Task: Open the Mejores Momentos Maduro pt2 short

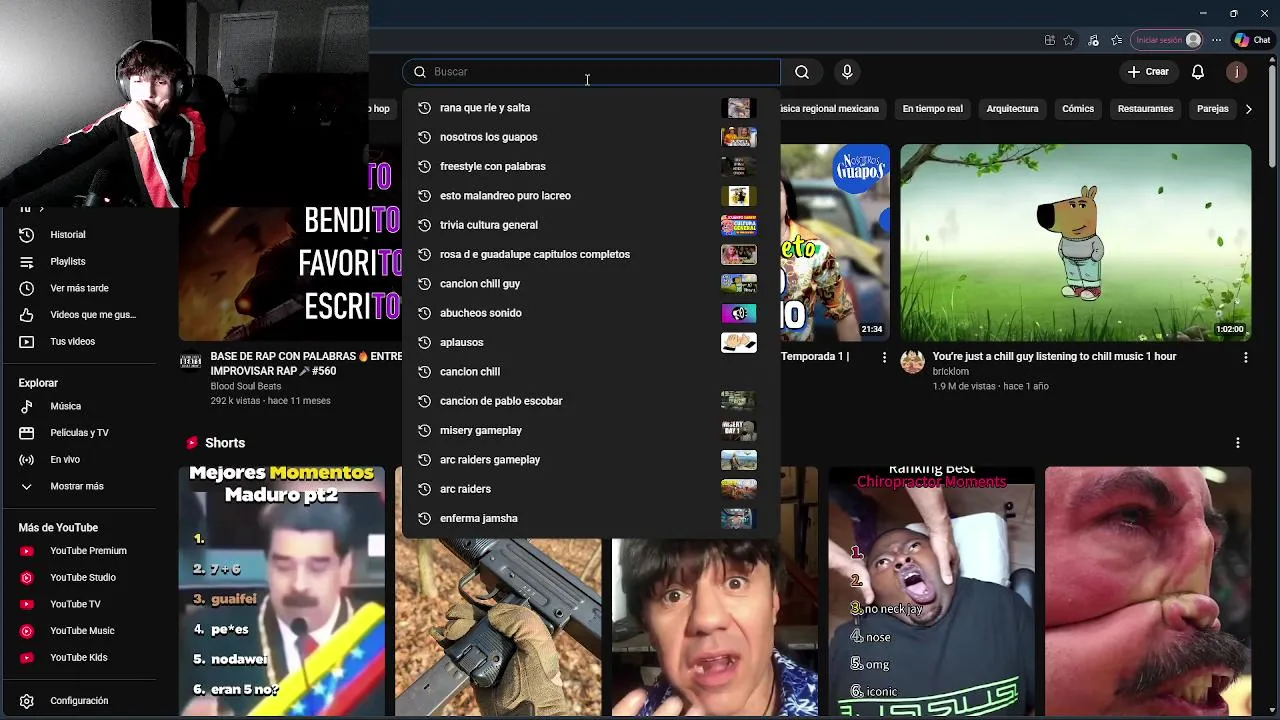Action: coord(281,592)
